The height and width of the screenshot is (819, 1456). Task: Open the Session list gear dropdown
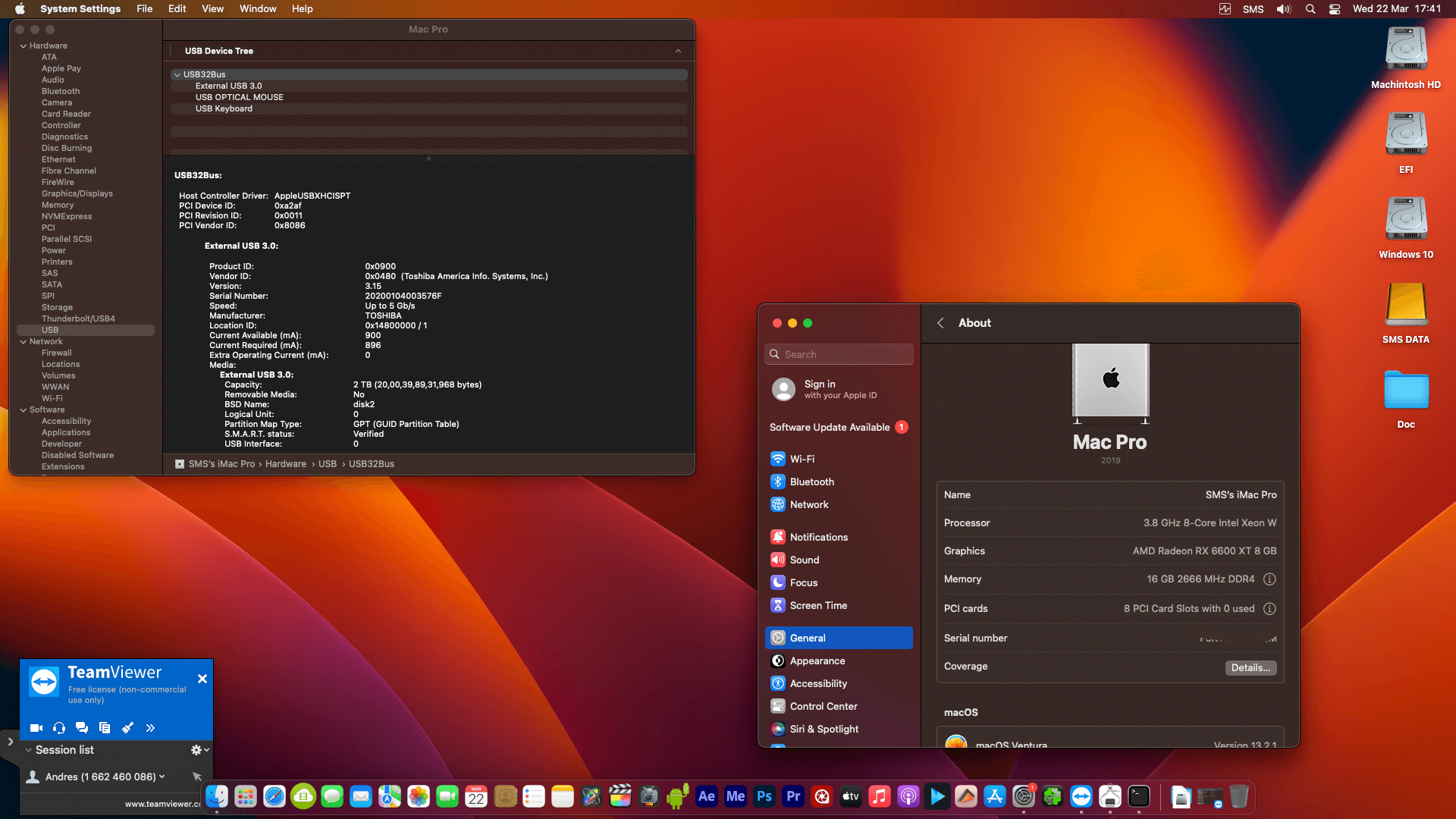click(x=198, y=749)
